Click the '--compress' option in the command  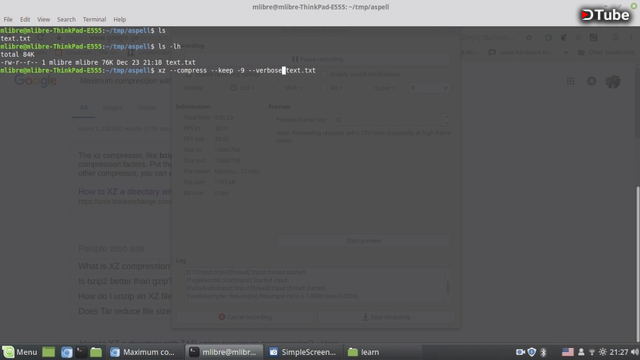point(188,70)
